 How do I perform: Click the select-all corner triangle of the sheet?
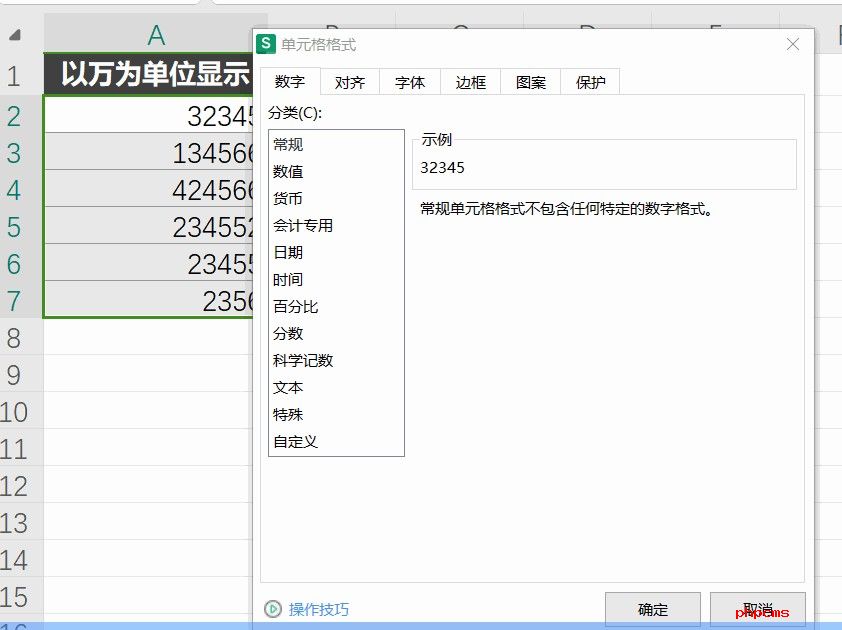15,35
